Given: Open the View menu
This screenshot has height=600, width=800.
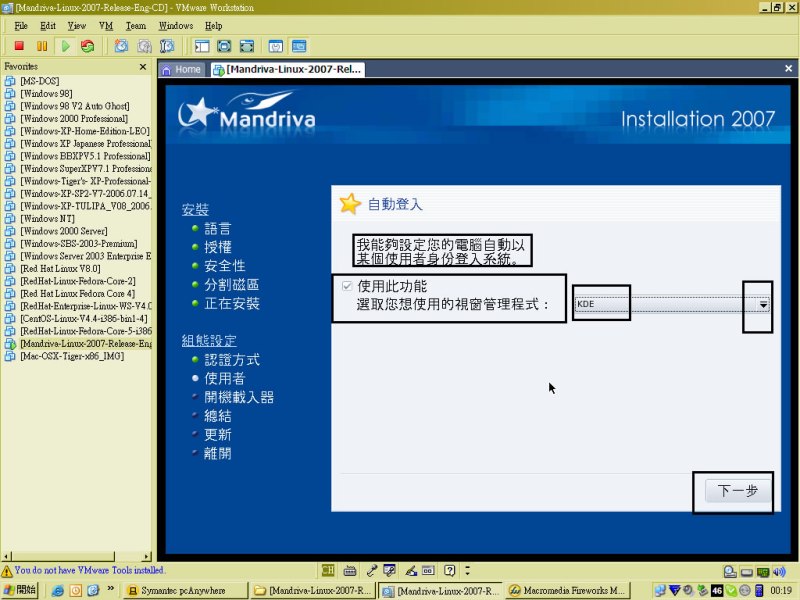Looking at the screenshot, I should tap(77, 26).
